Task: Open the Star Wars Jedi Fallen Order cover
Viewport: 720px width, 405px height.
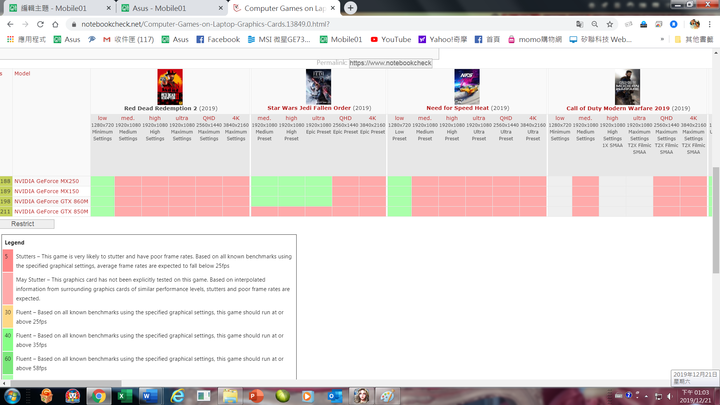Action: click(318, 87)
